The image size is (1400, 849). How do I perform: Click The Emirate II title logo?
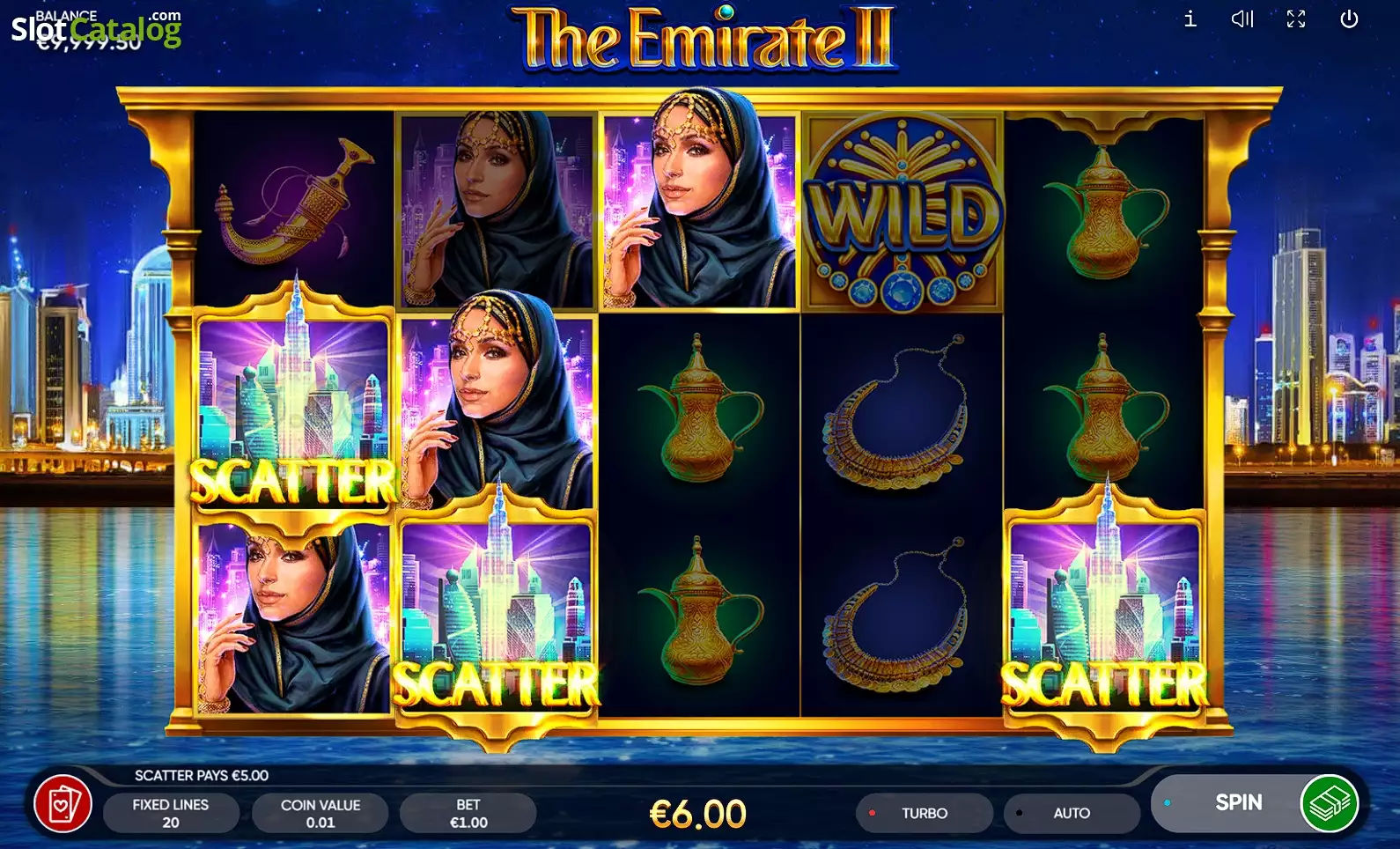click(703, 39)
